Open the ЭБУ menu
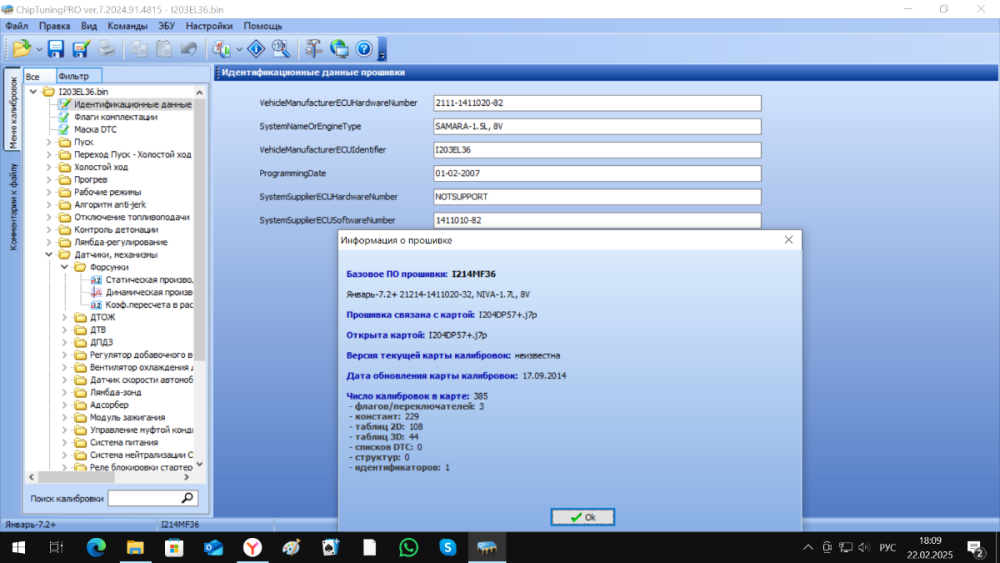 (166, 26)
